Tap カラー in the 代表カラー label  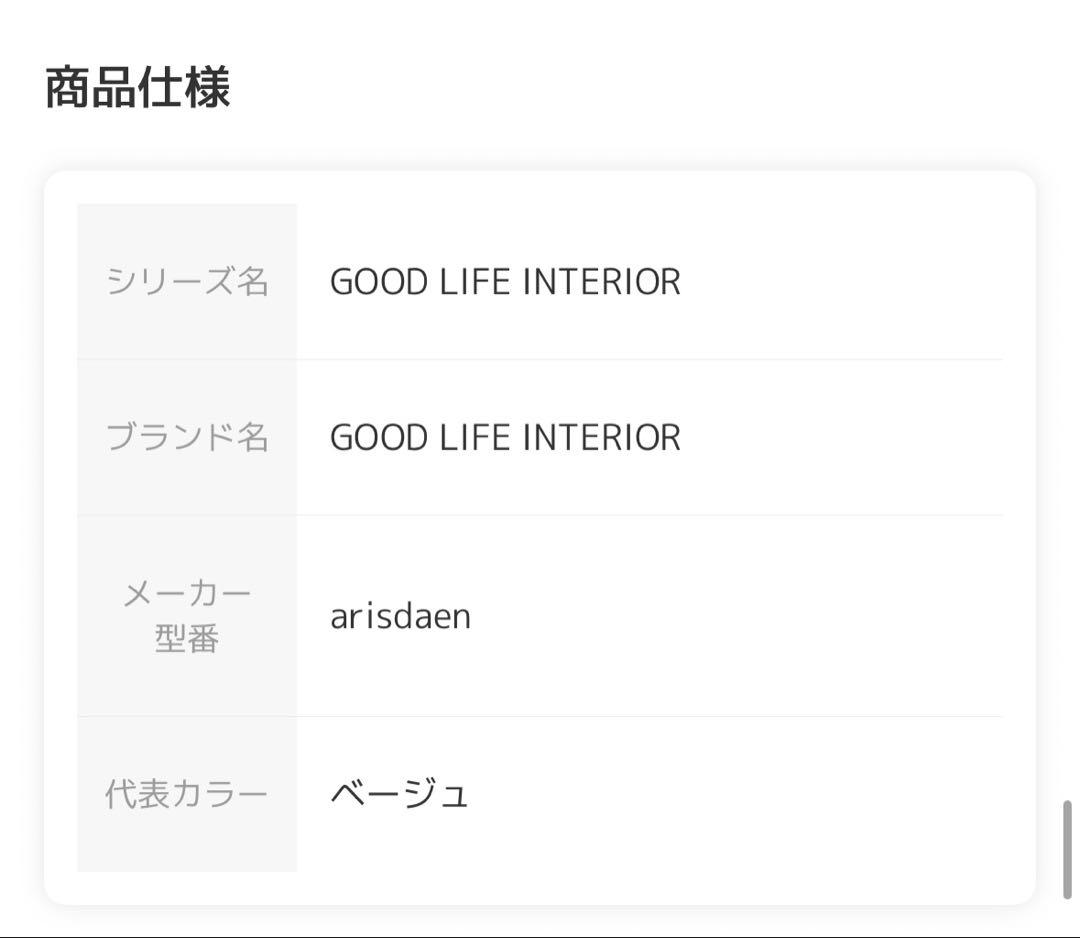[224, 795]
